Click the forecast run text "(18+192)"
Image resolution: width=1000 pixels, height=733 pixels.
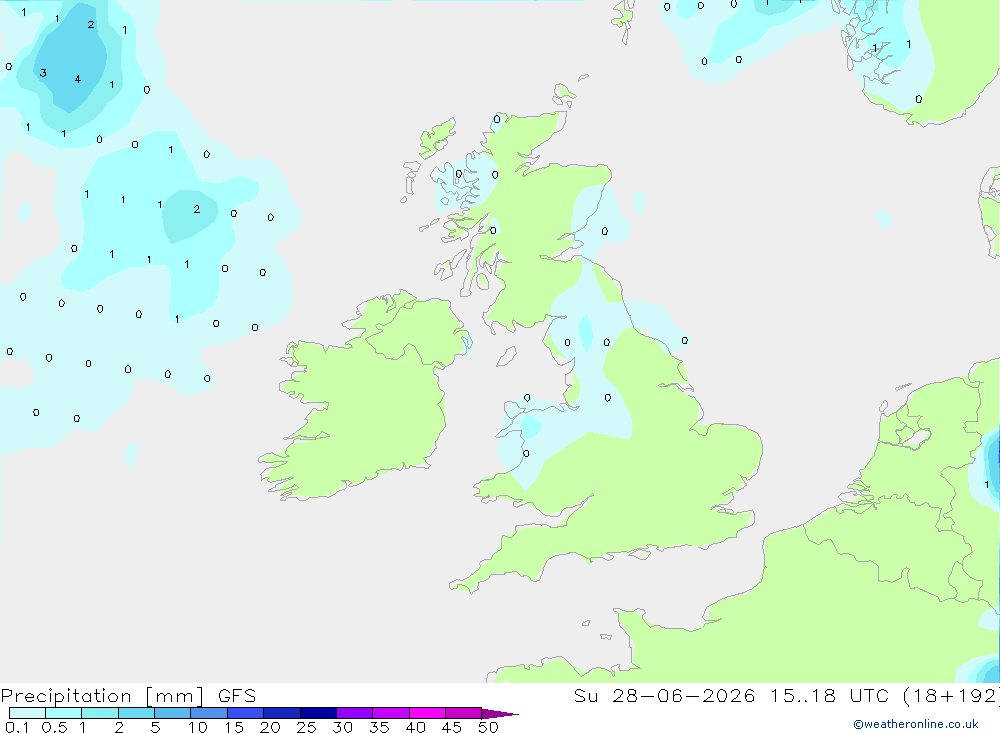click(x=951, y=696)
